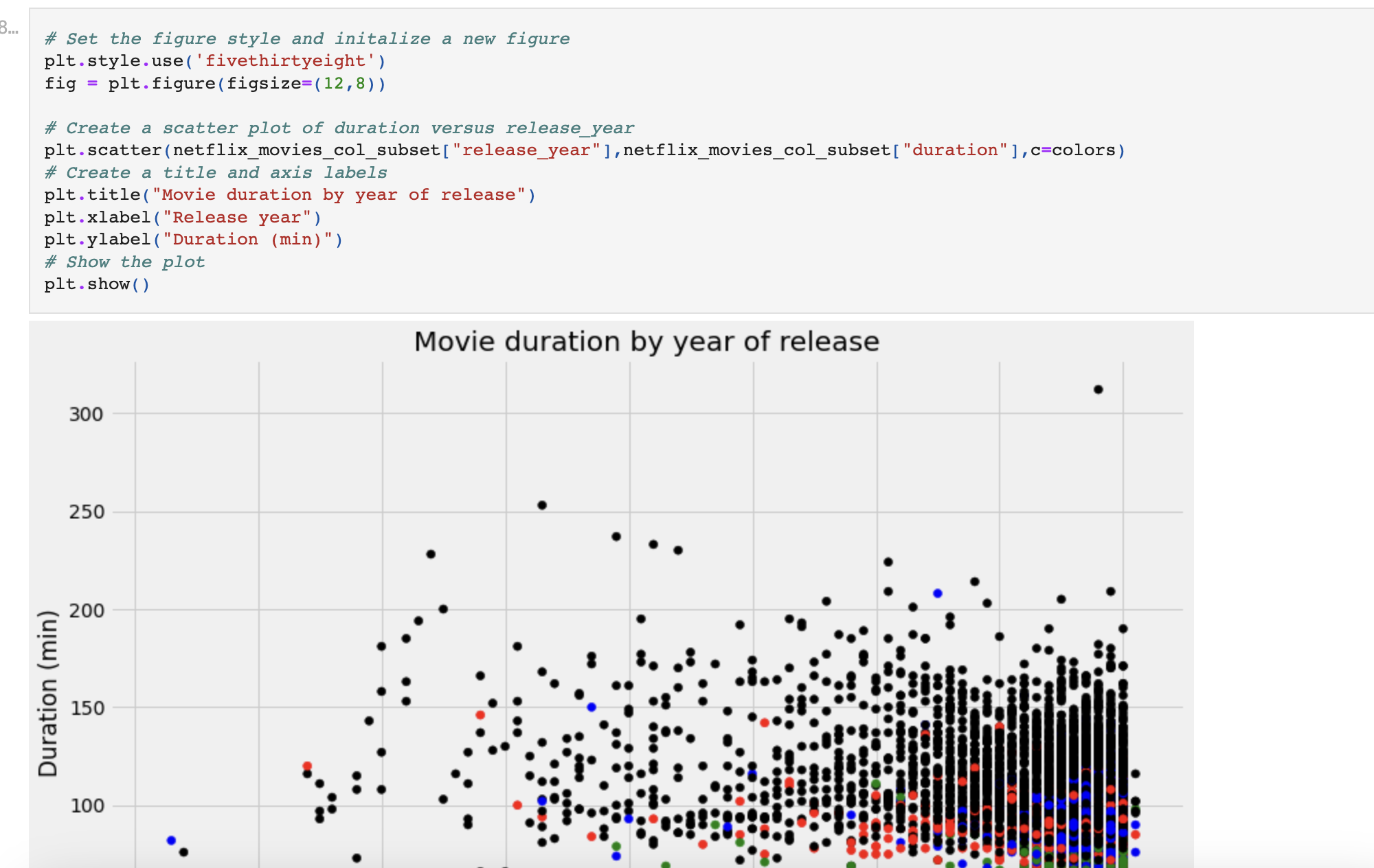
Task: Click the black dot just above 250 minutes
Action: click(541, 505)
